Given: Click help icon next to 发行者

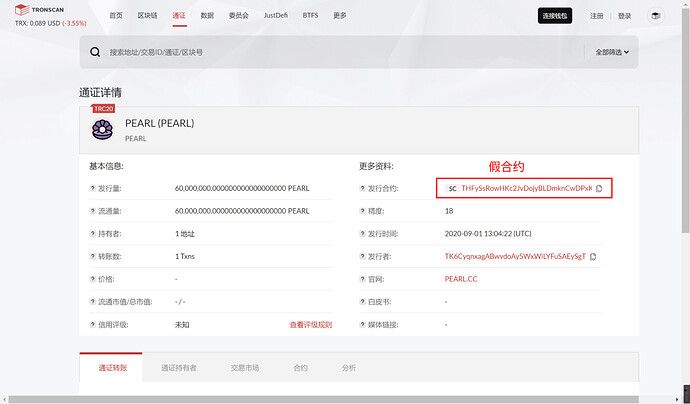Looking at the screenshot, I should [363, 257].
